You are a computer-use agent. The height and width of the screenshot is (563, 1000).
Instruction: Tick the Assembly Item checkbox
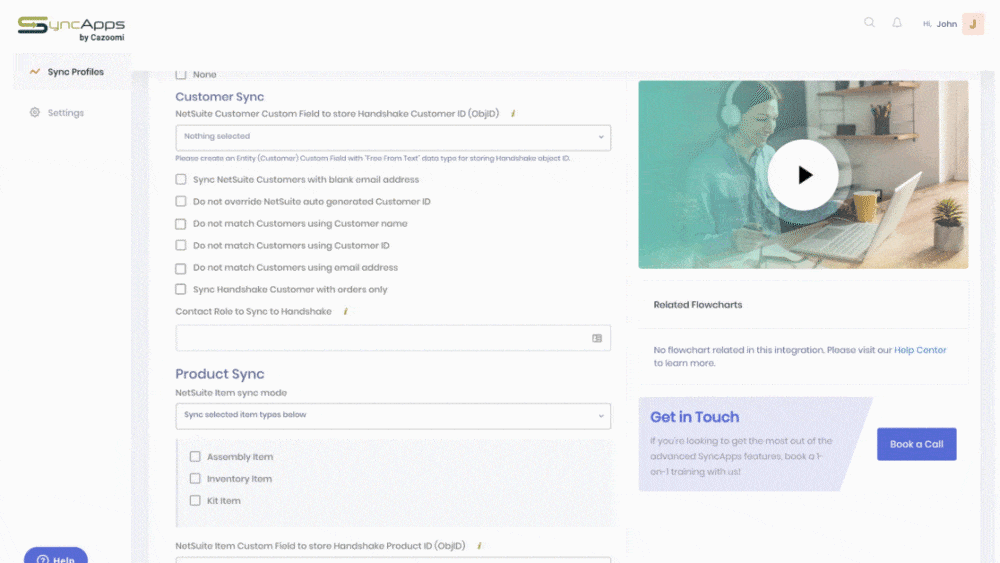coord(195,457)
